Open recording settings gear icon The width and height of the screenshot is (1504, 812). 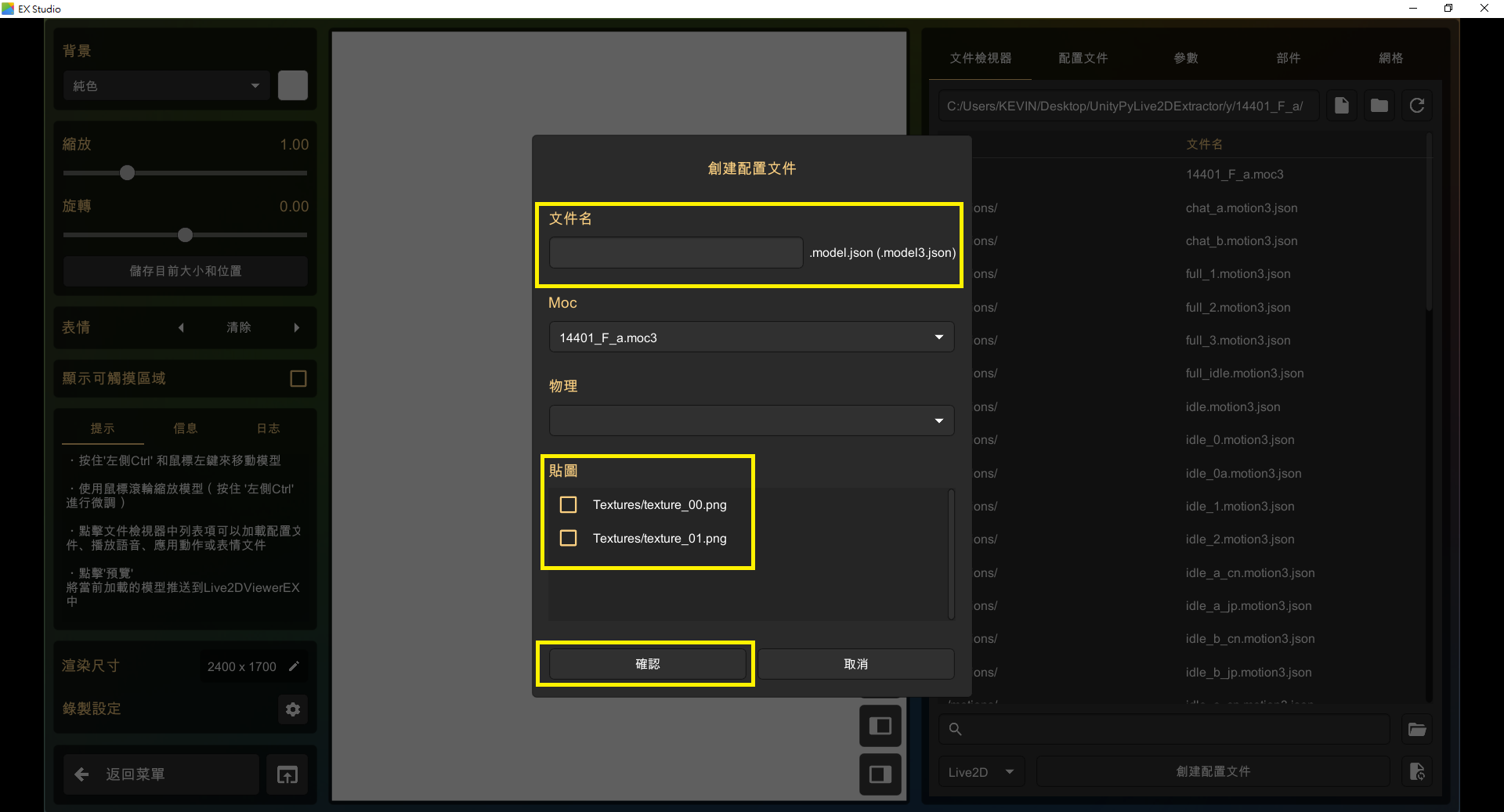click(x=293, y=709)
